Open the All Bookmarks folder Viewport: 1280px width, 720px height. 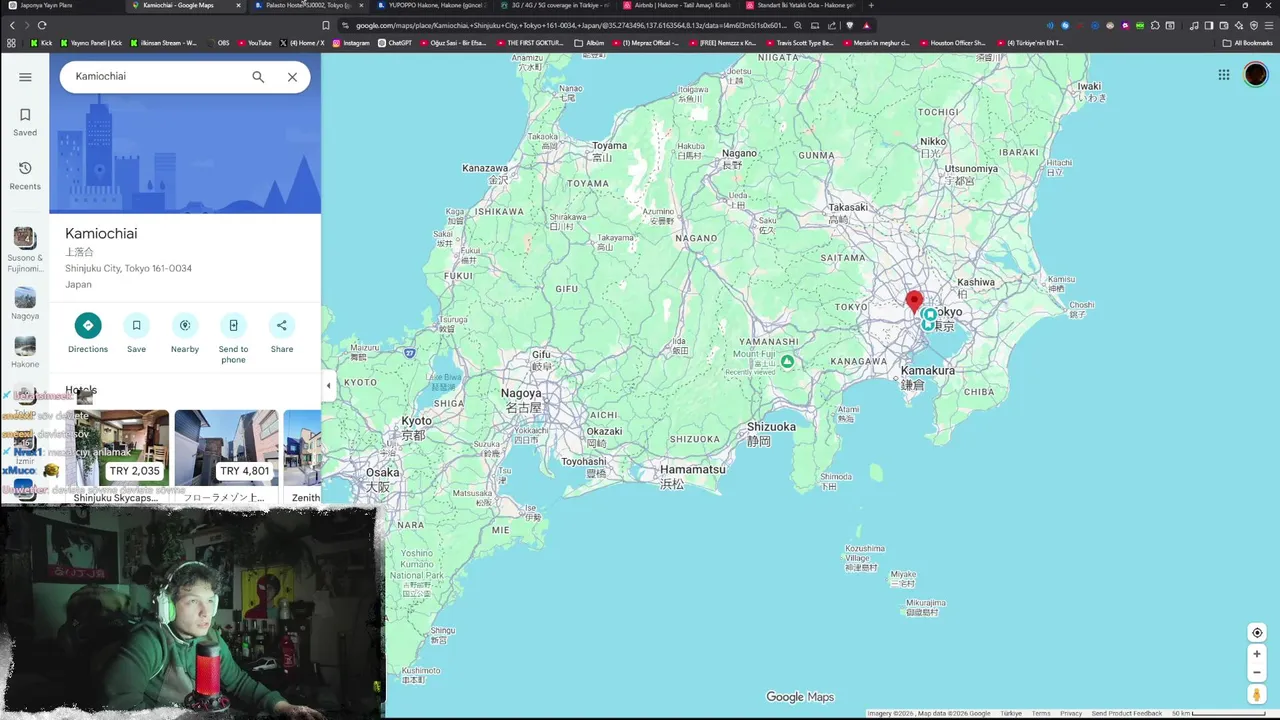tap(1247, 43)
